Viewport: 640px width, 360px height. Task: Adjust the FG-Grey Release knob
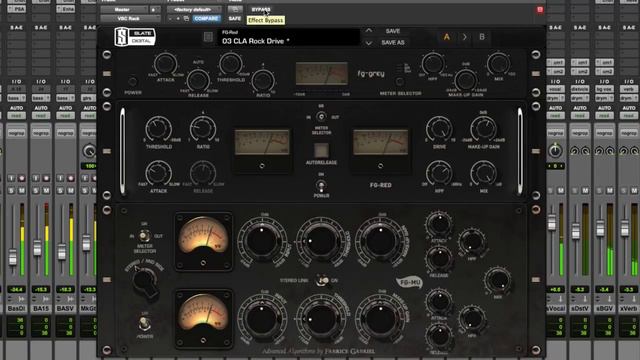(x=198, y=80)
